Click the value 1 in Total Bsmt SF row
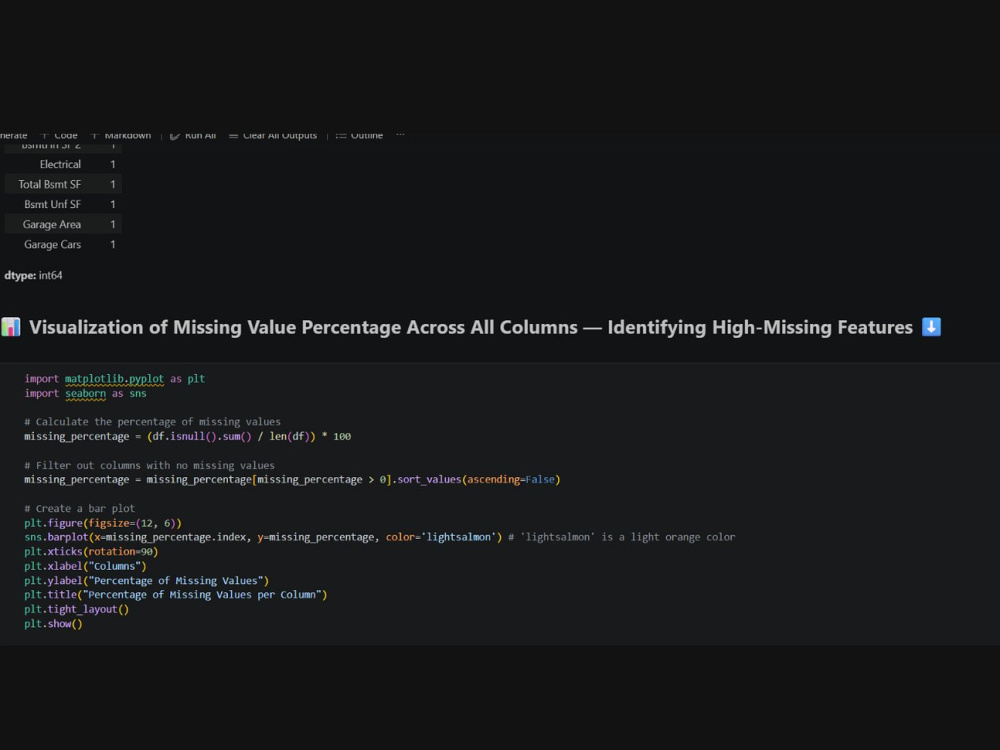The height and width of the screenshot is (750, 1000). pyautogui.click(x=113, y=184)
